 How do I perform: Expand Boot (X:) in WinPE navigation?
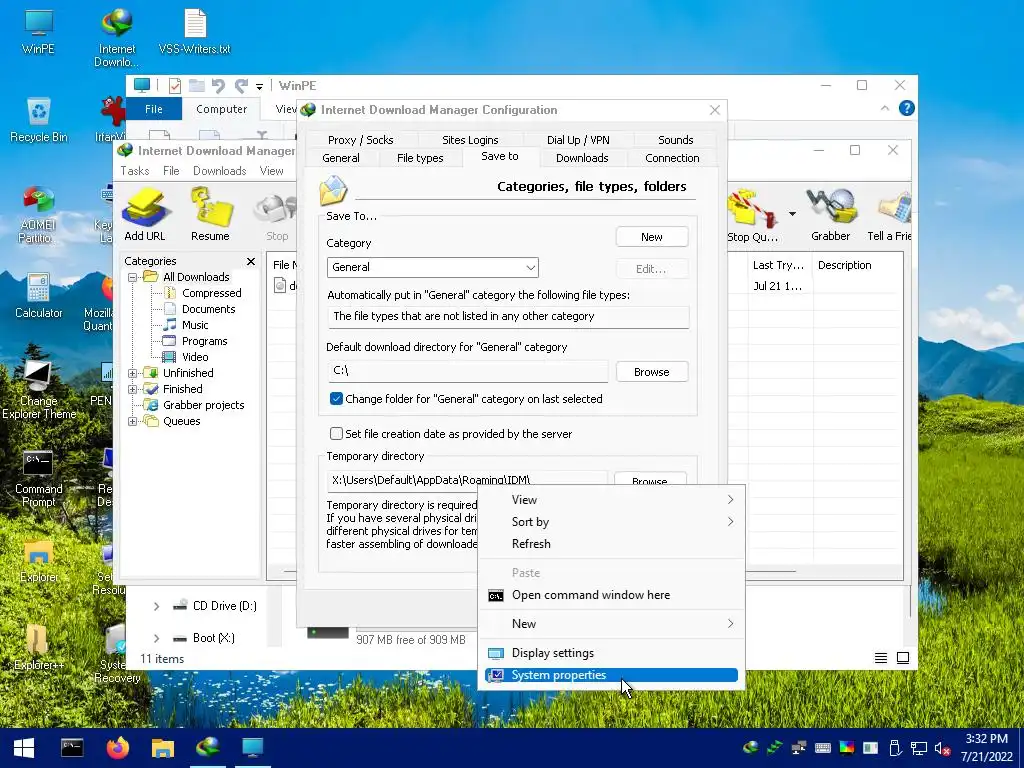point(156,638)
